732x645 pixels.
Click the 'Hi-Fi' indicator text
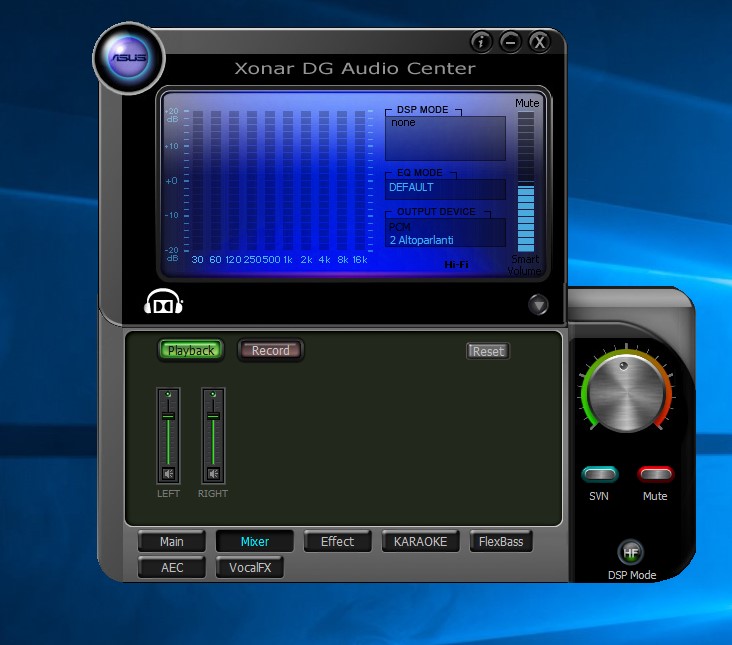pyautogui.click(x=456, y=265)
